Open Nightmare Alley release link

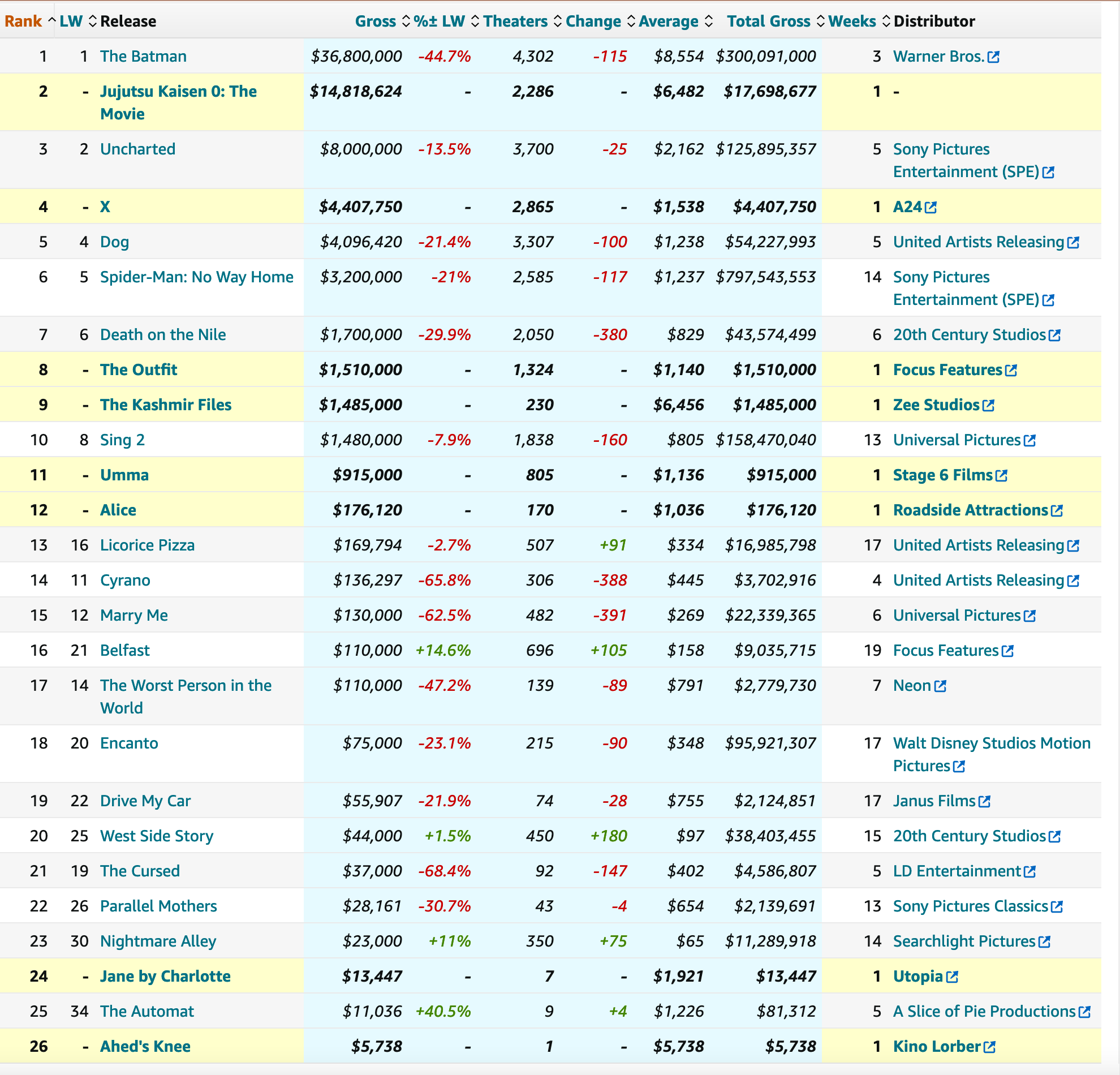pyautogui.click(x=158, y=941)
